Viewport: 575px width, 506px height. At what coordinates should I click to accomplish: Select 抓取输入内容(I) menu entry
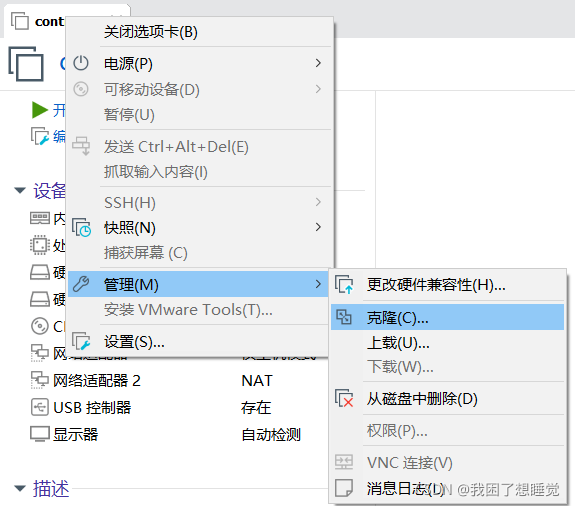coord(200,172)
